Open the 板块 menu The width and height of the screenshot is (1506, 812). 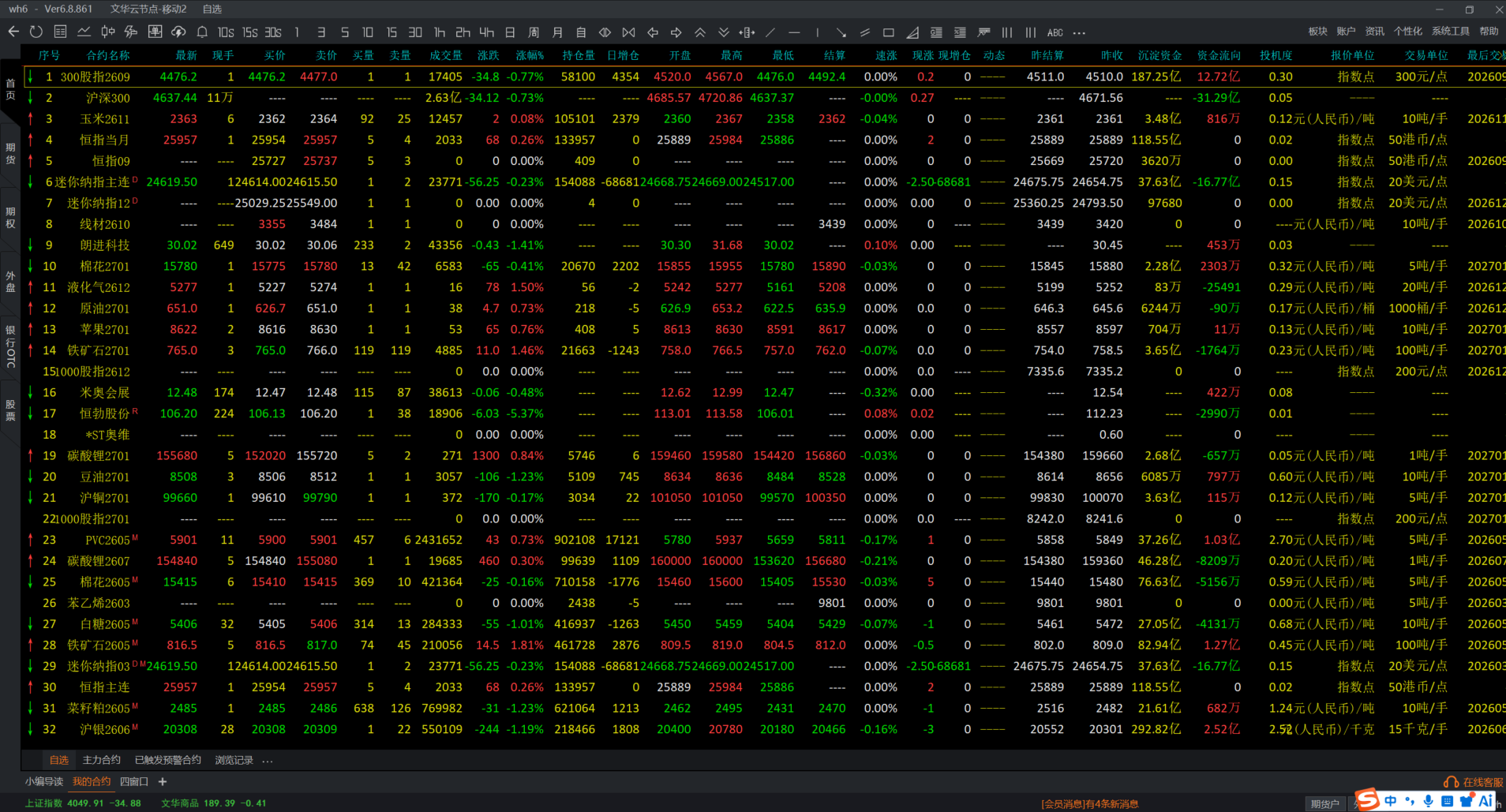[x=1317, y=32]
